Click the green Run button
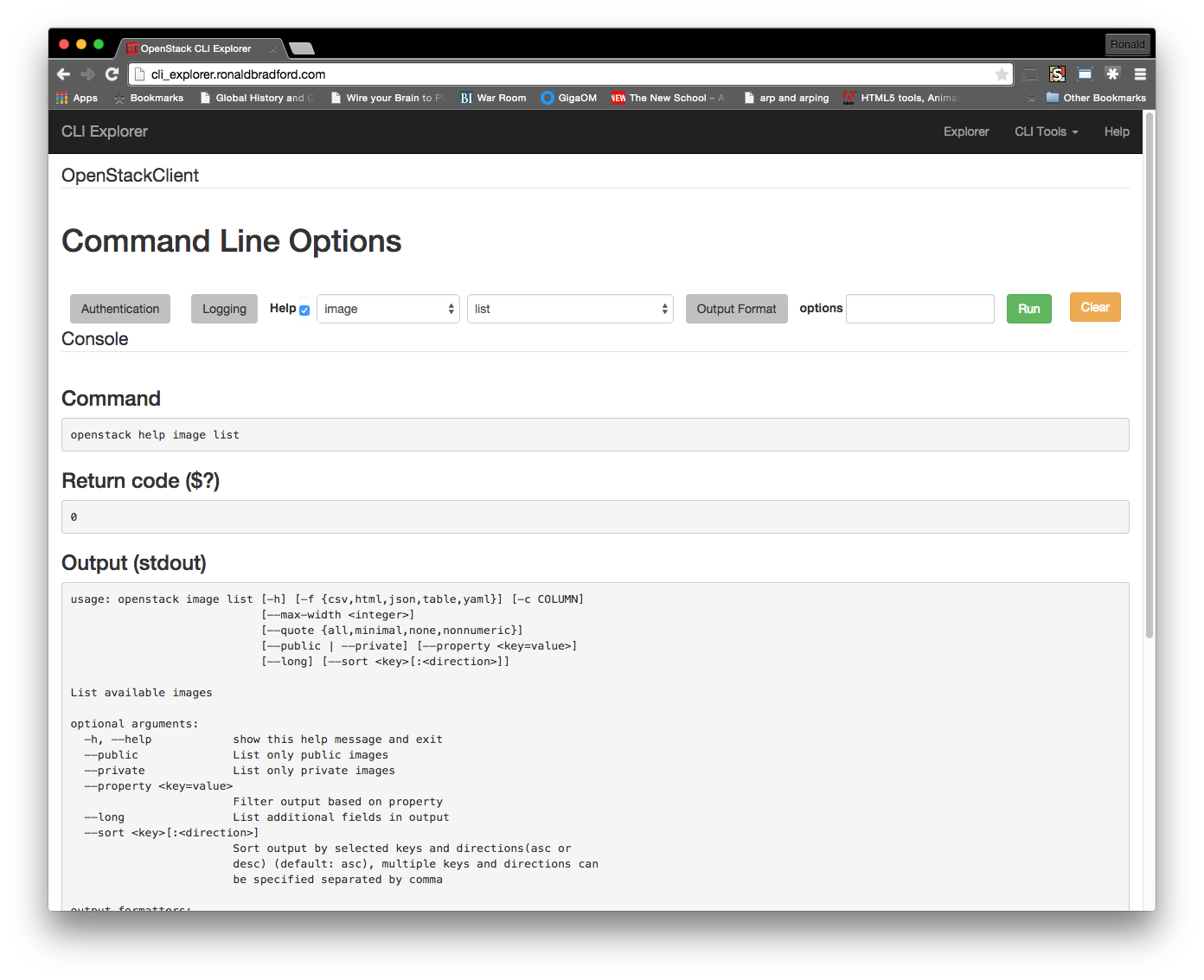This screenshot has height=980, width=1204. pyautogui.click(x=1029, y=309)
